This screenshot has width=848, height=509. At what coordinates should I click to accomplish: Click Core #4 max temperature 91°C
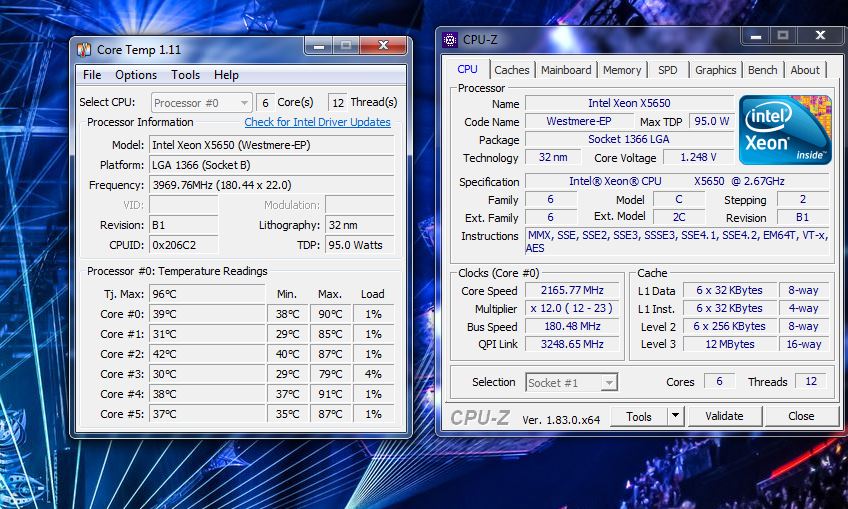click(x=330, y=394)
